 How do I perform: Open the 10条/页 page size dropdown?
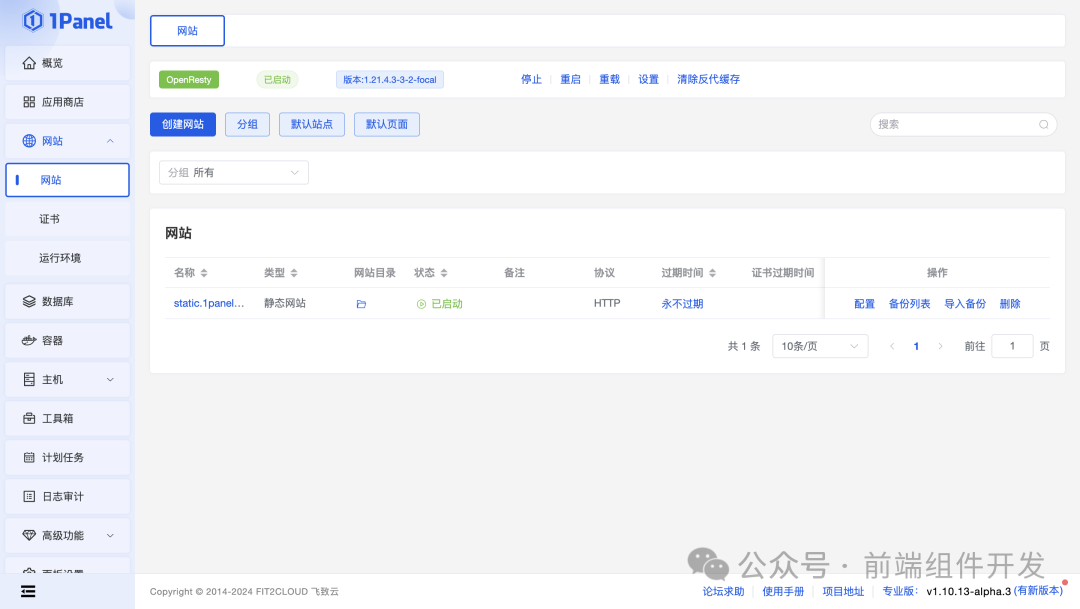(820, 346)
